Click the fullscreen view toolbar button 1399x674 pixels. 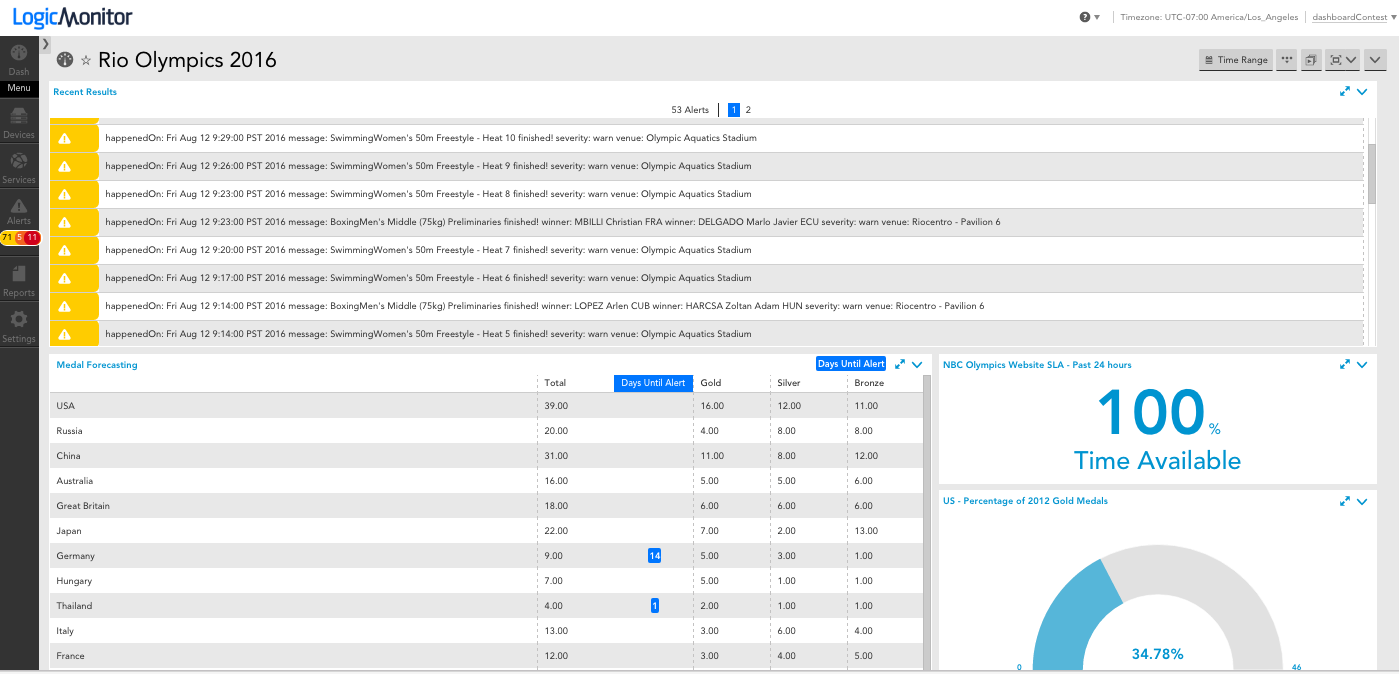[x=1341, y=60]
